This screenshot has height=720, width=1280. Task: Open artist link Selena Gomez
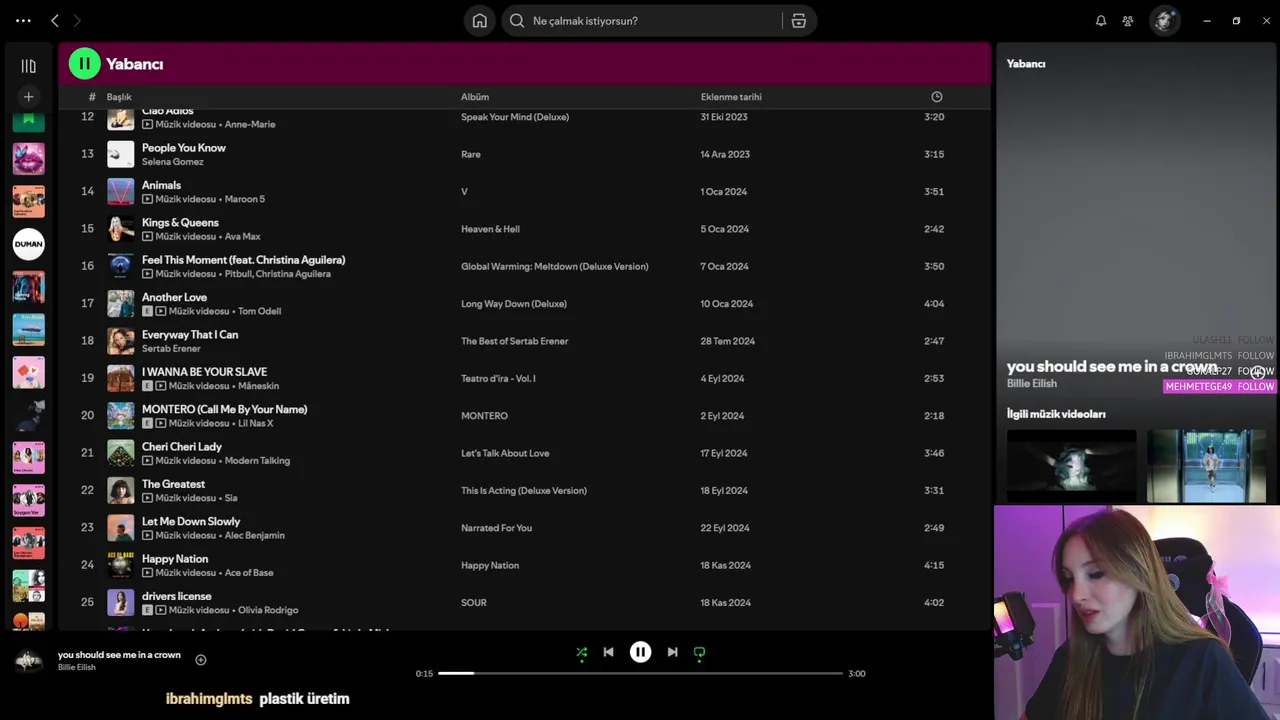coord(172,161)
